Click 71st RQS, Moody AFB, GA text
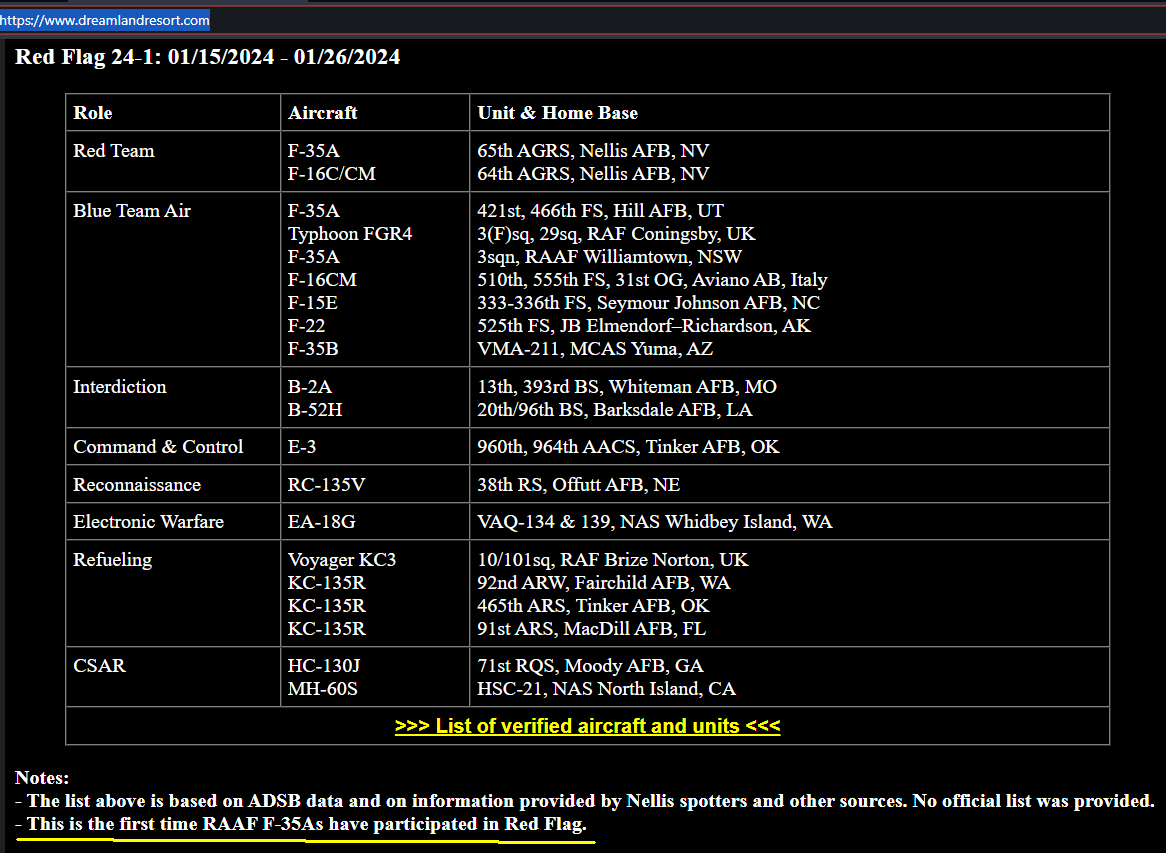1166x853 pixels. (x=590, y=666)
